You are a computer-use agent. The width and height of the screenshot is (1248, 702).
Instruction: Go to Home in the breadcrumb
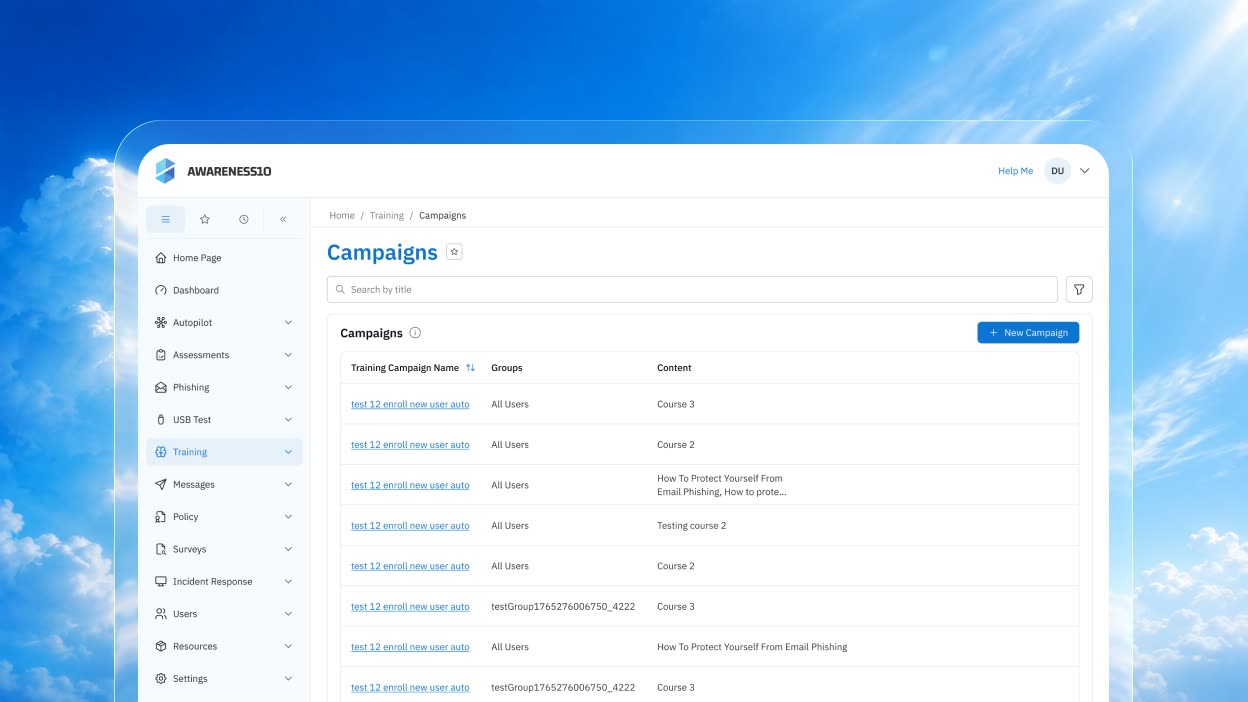click(x=342, y=215)
